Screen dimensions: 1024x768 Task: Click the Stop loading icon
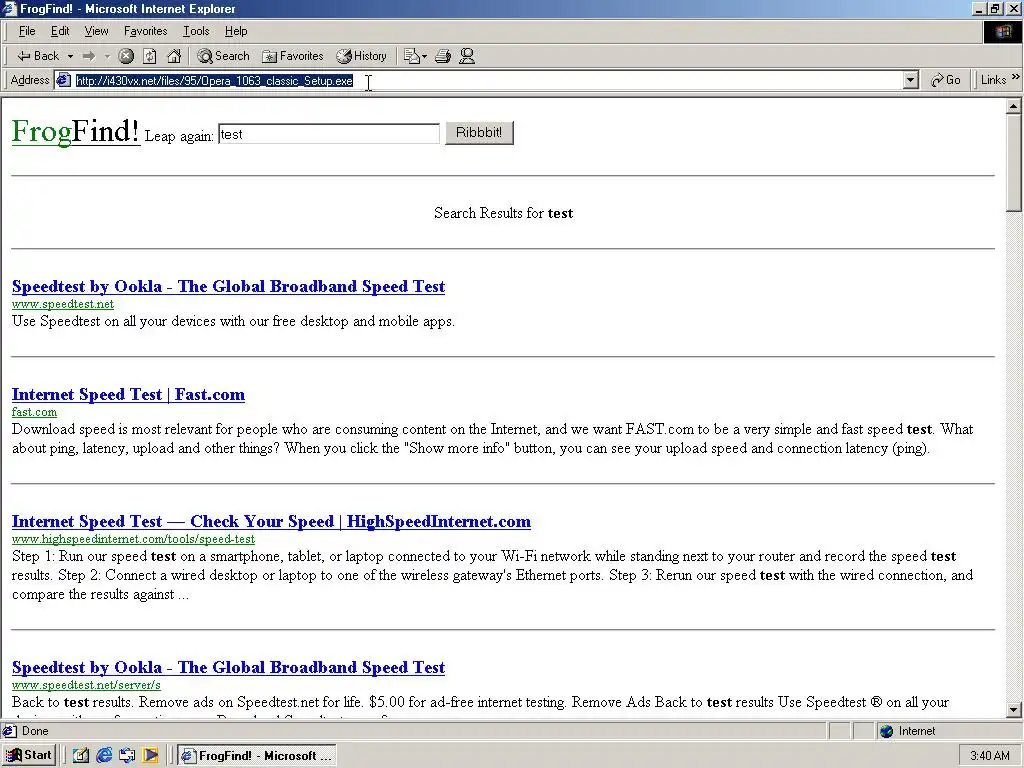(126, 56)
